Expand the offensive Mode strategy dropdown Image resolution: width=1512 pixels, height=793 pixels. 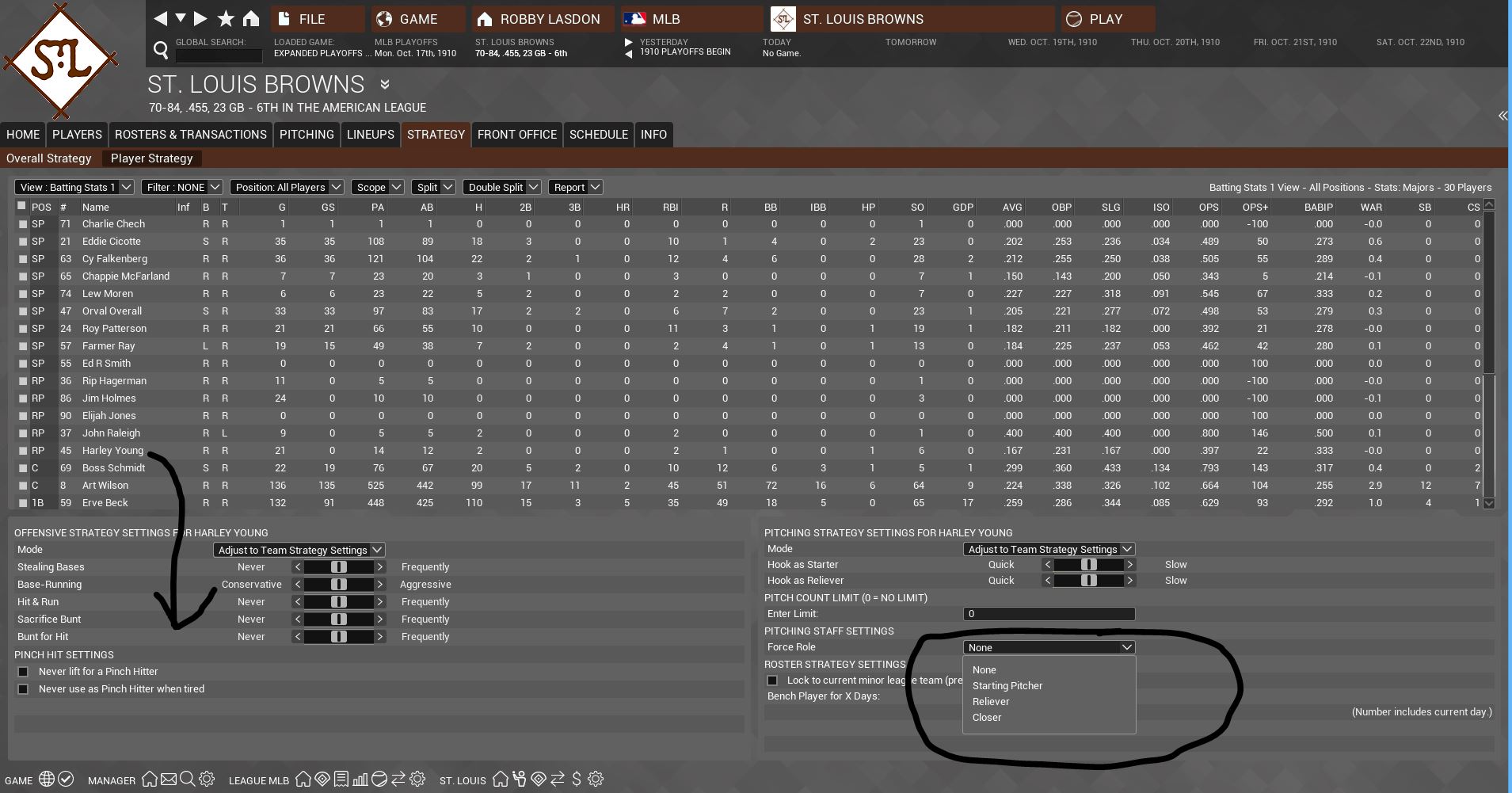[x=299, y=550]
